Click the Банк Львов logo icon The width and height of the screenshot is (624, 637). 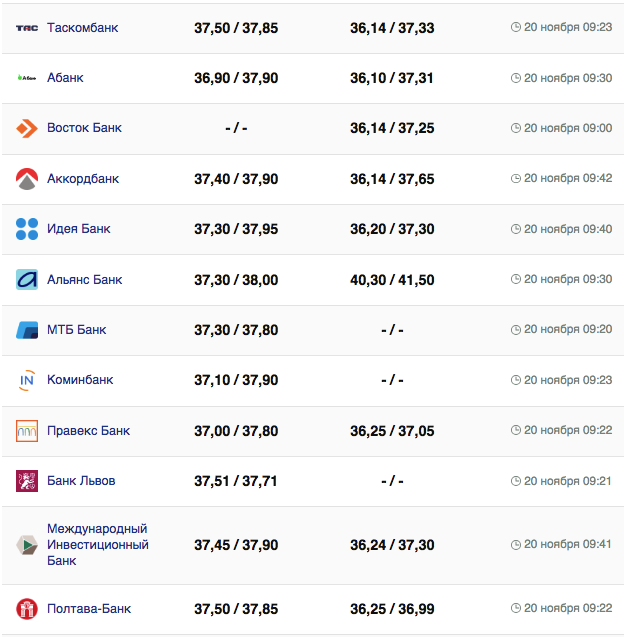tap(27, 481)
